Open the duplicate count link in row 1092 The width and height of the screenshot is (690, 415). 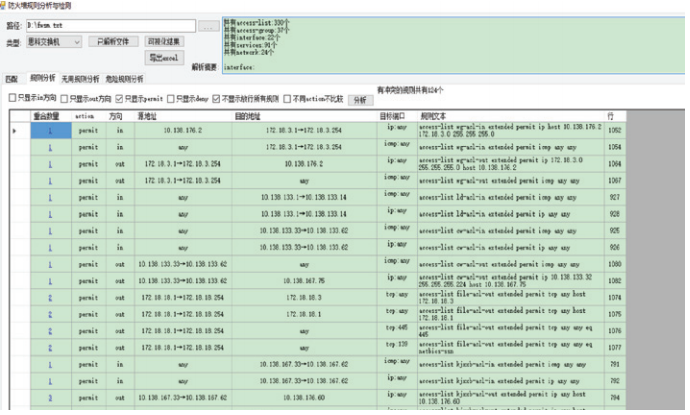[48, 131]
